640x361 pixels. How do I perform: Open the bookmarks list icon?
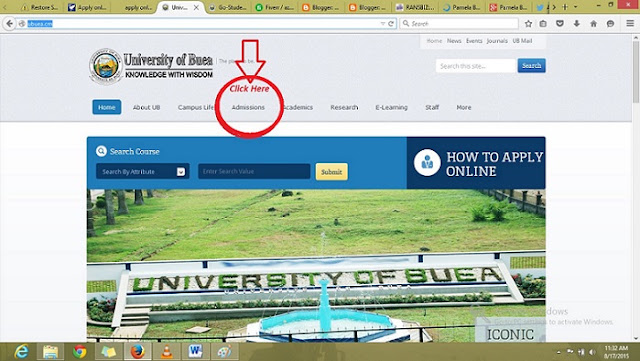click(543, 24)
